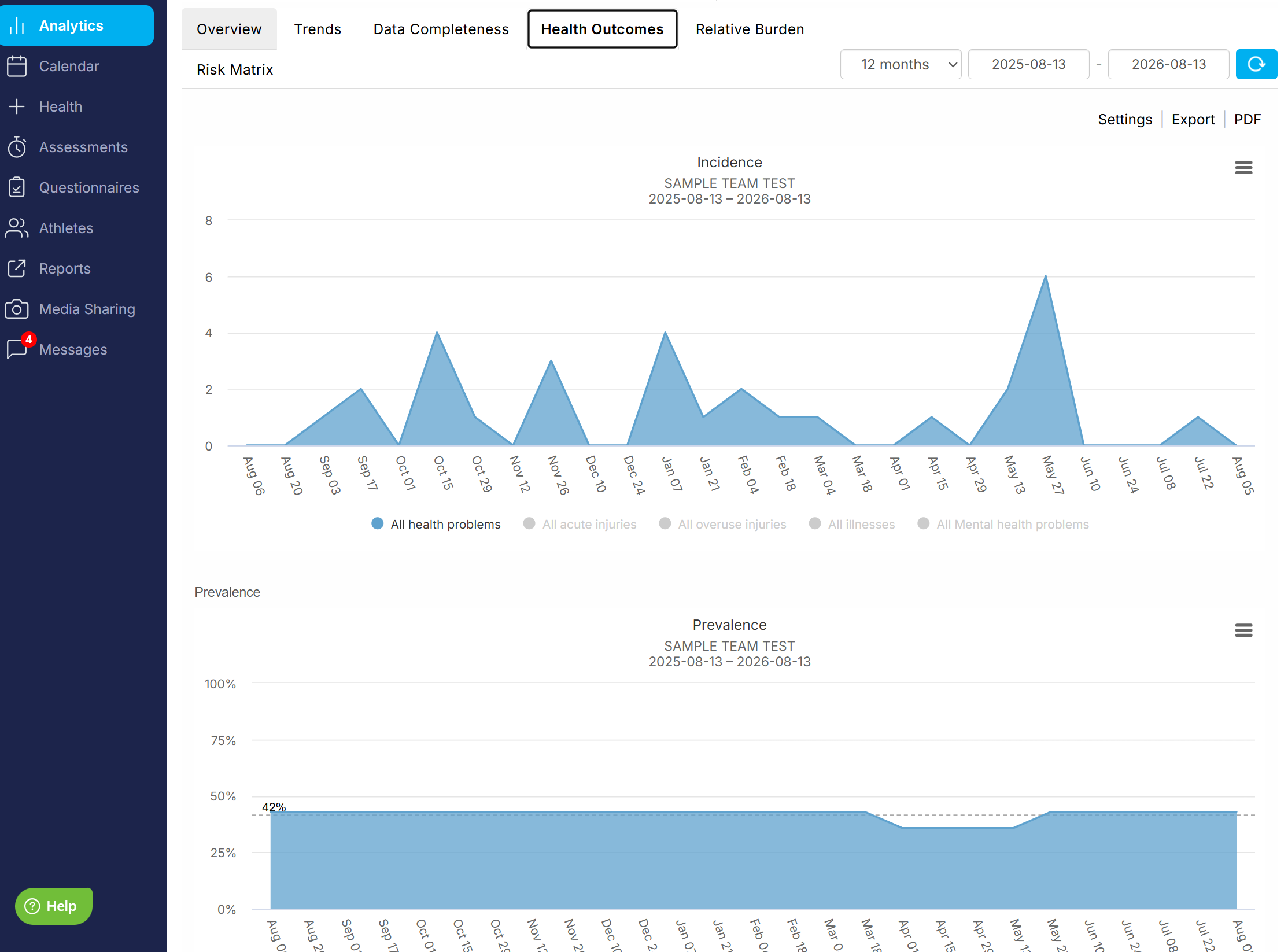This screenshot has width=1288, height=952.
Task: Go to Health in sidebar menu
Action: 61,106
